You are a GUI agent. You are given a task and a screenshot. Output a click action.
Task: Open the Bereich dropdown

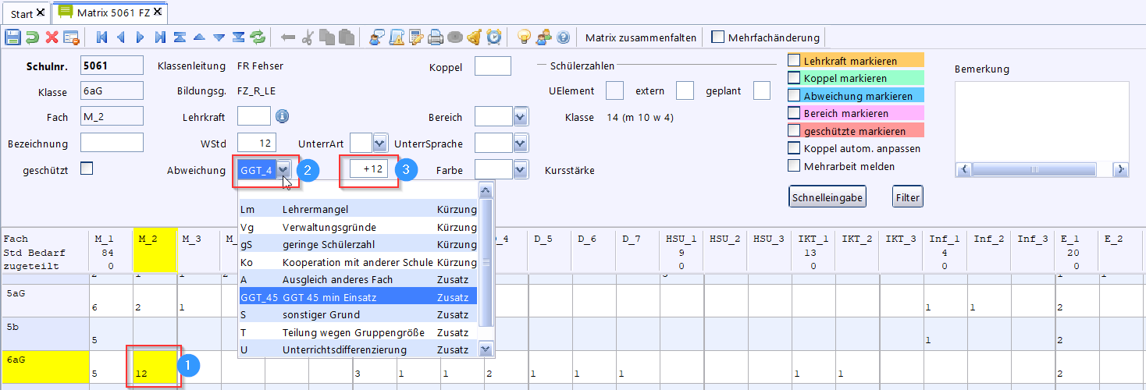pyautogui.click(x=520, y=117)
